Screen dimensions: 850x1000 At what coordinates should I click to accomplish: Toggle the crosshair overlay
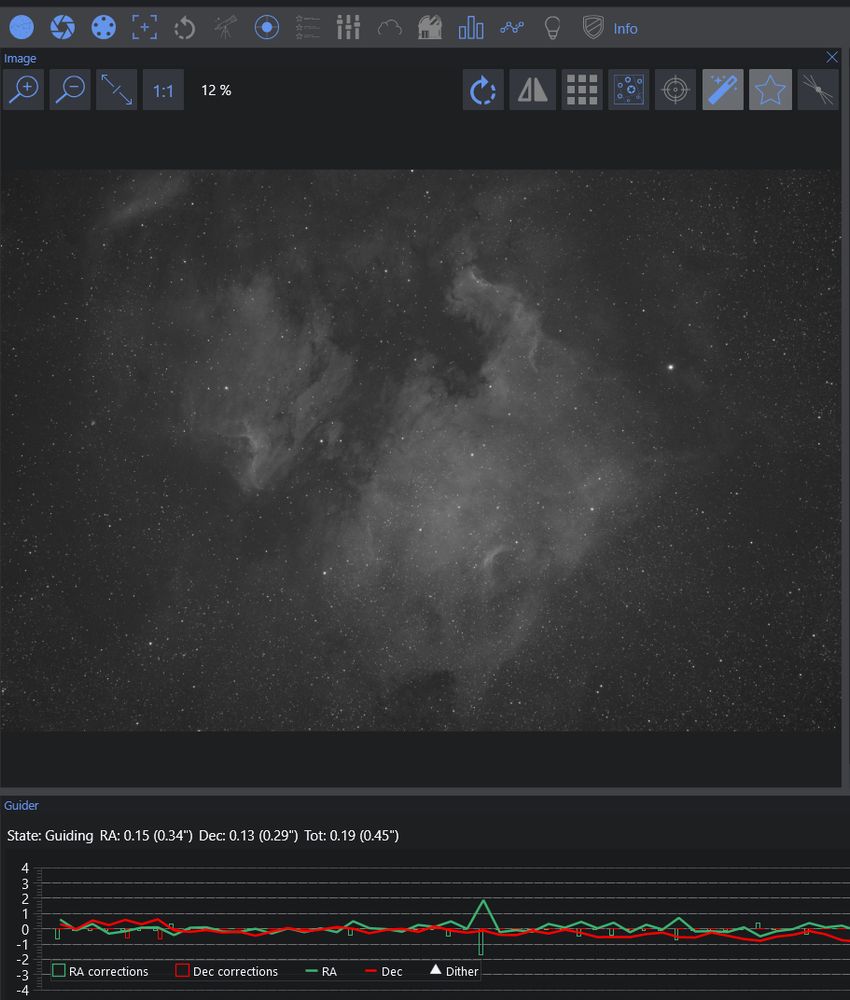[675, 89]
